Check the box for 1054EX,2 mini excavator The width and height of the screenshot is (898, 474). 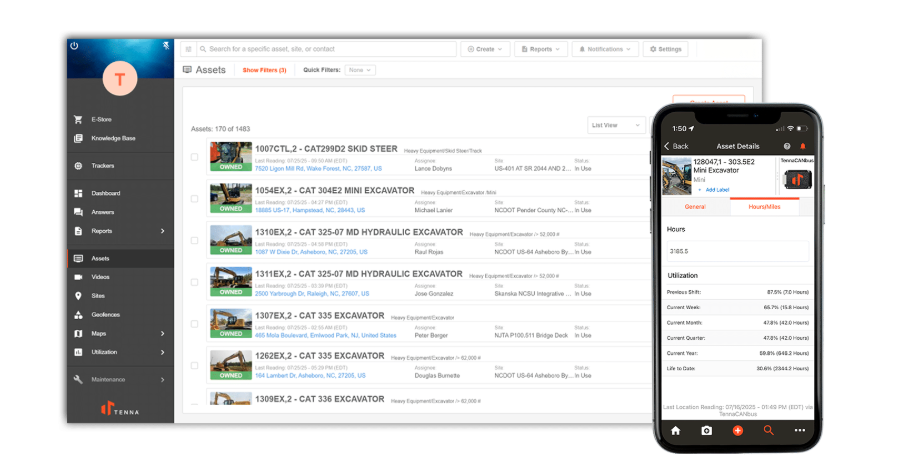pos(195,199)
